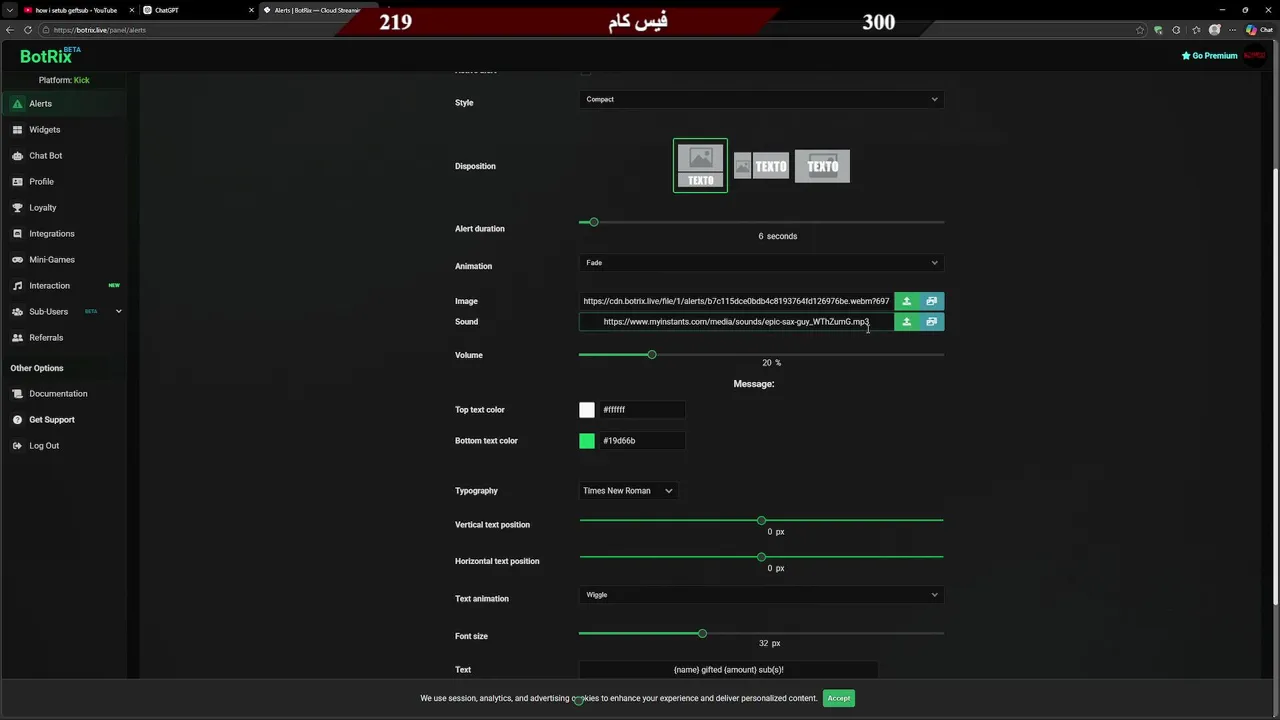The image size is (1280, 720).
Task: Select the image-left-of-text disposition layout
Action: (761, 166)
